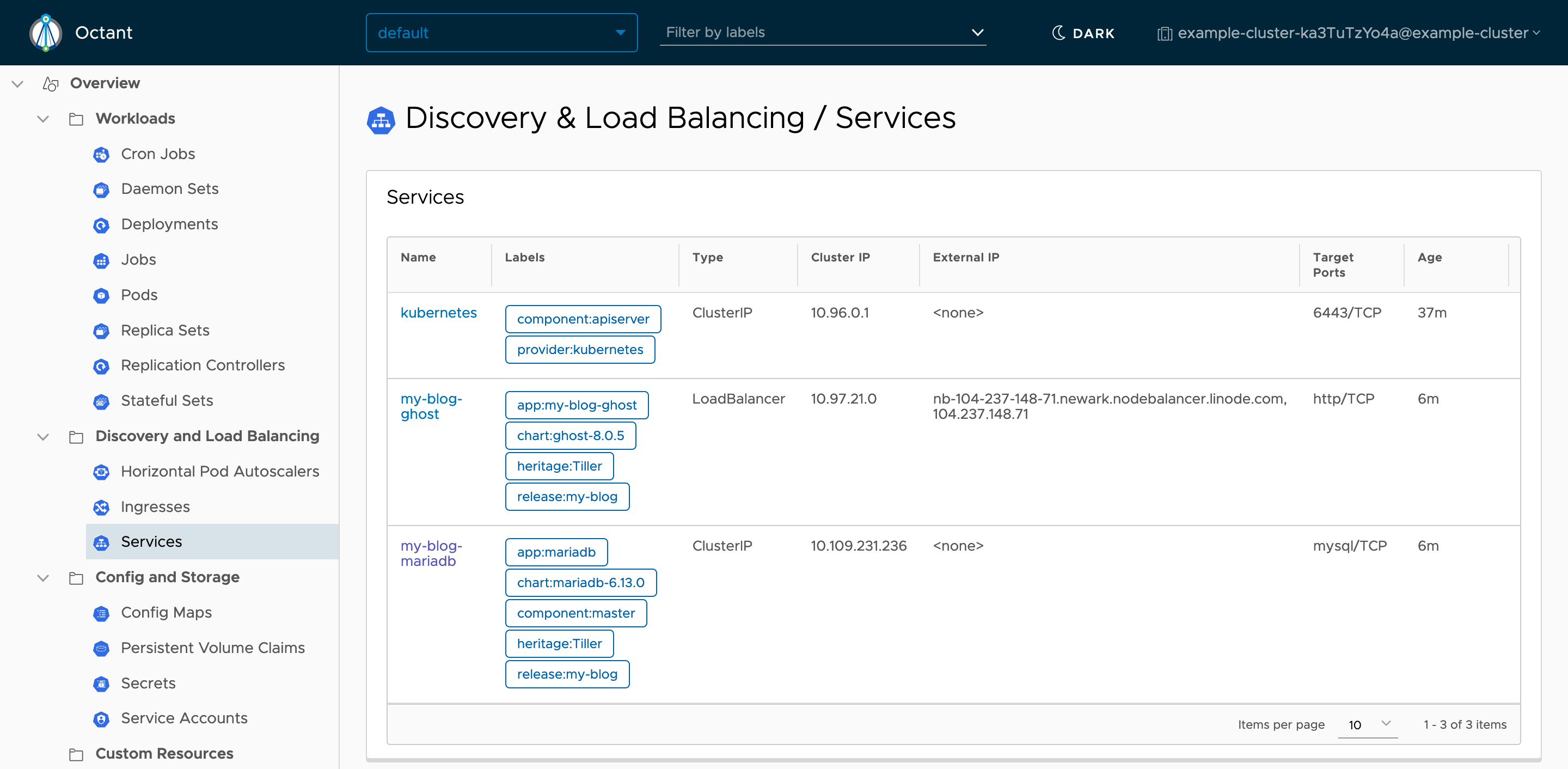This screenshot has height=769, width=1568.
Task: Go to Replication Controllers in the sidebar
Action: pos(202,365)
